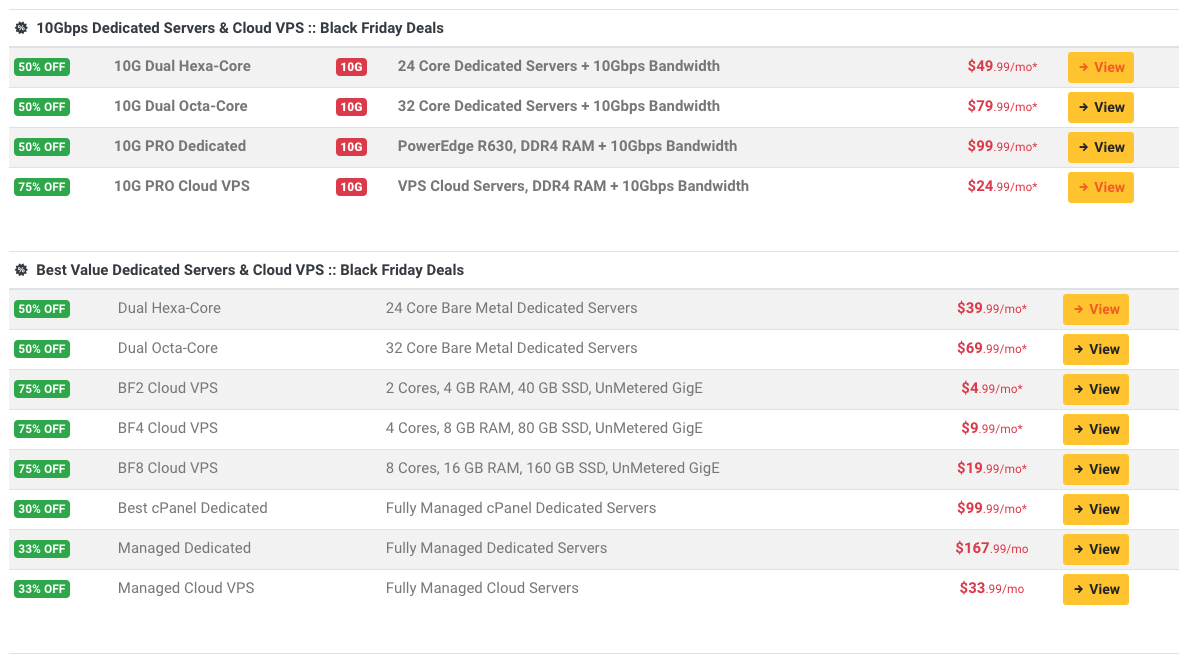Open View for 10G Dual Octa-Core
Viewport: 1189px width, 658px height.
tap(1101, 108)
